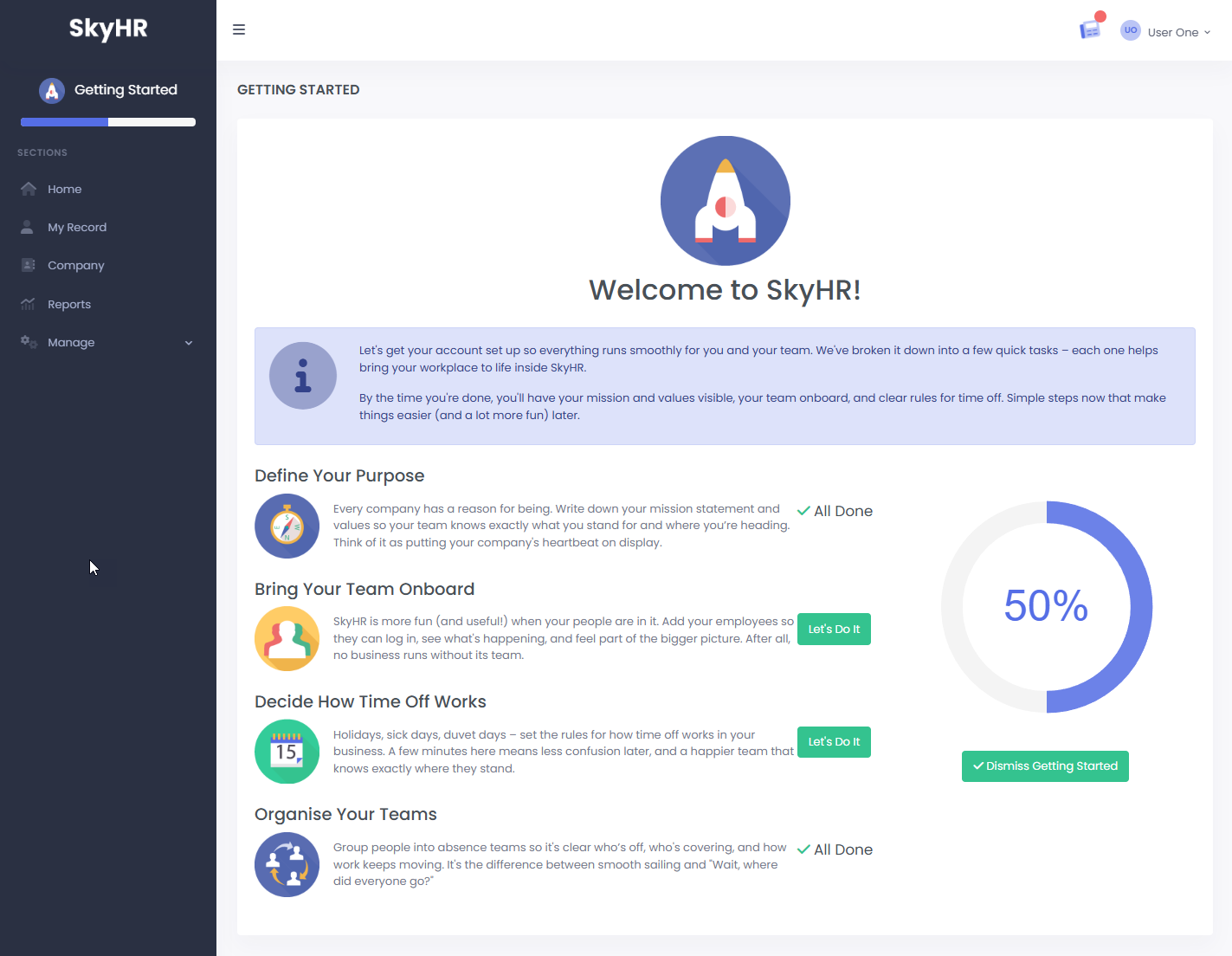Click the Organise Your Teams icon
The image size is (1232, 956).
[287, 864]
